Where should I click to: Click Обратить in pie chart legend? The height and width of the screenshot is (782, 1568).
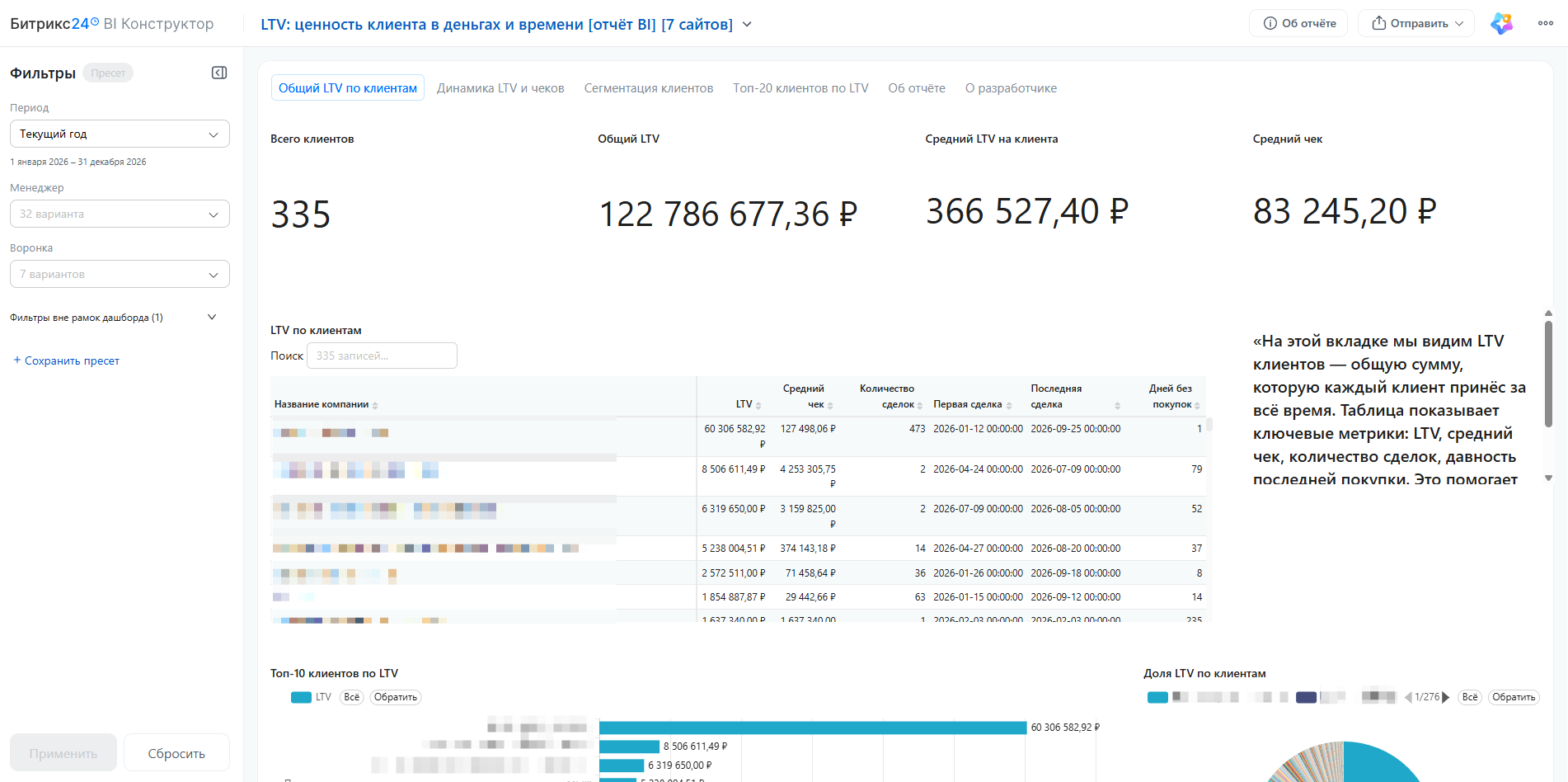pyautogui.click(x=1514, y=697)
